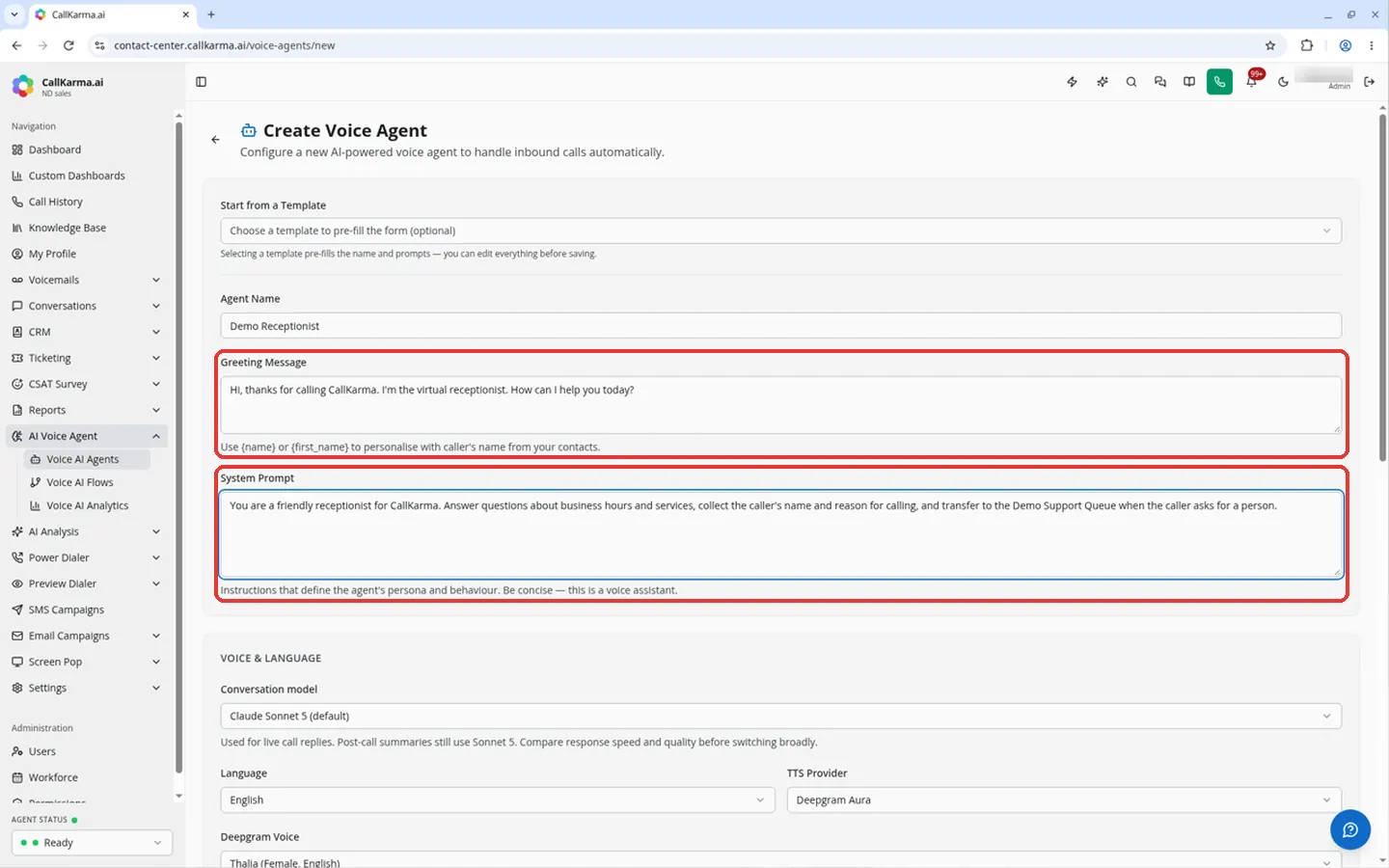The image size is (1389, 868).
Task: Open the Ready agent status dropdown
Action: tap(92, 843)
